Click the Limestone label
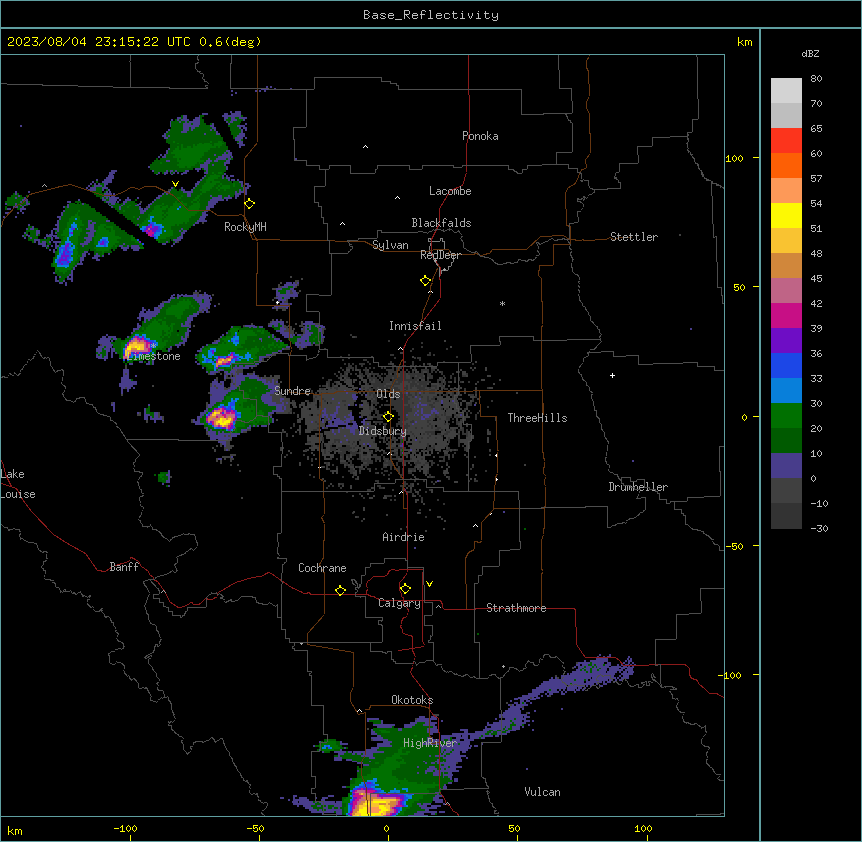862x842 pixels. pyautogui.click(x=153, y=356)
